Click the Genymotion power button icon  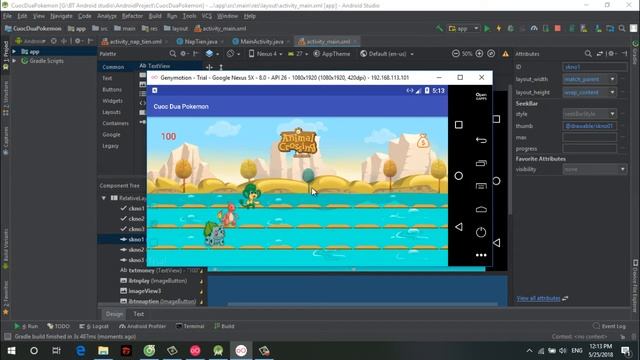pyautogui.click(x=481, y=232)
